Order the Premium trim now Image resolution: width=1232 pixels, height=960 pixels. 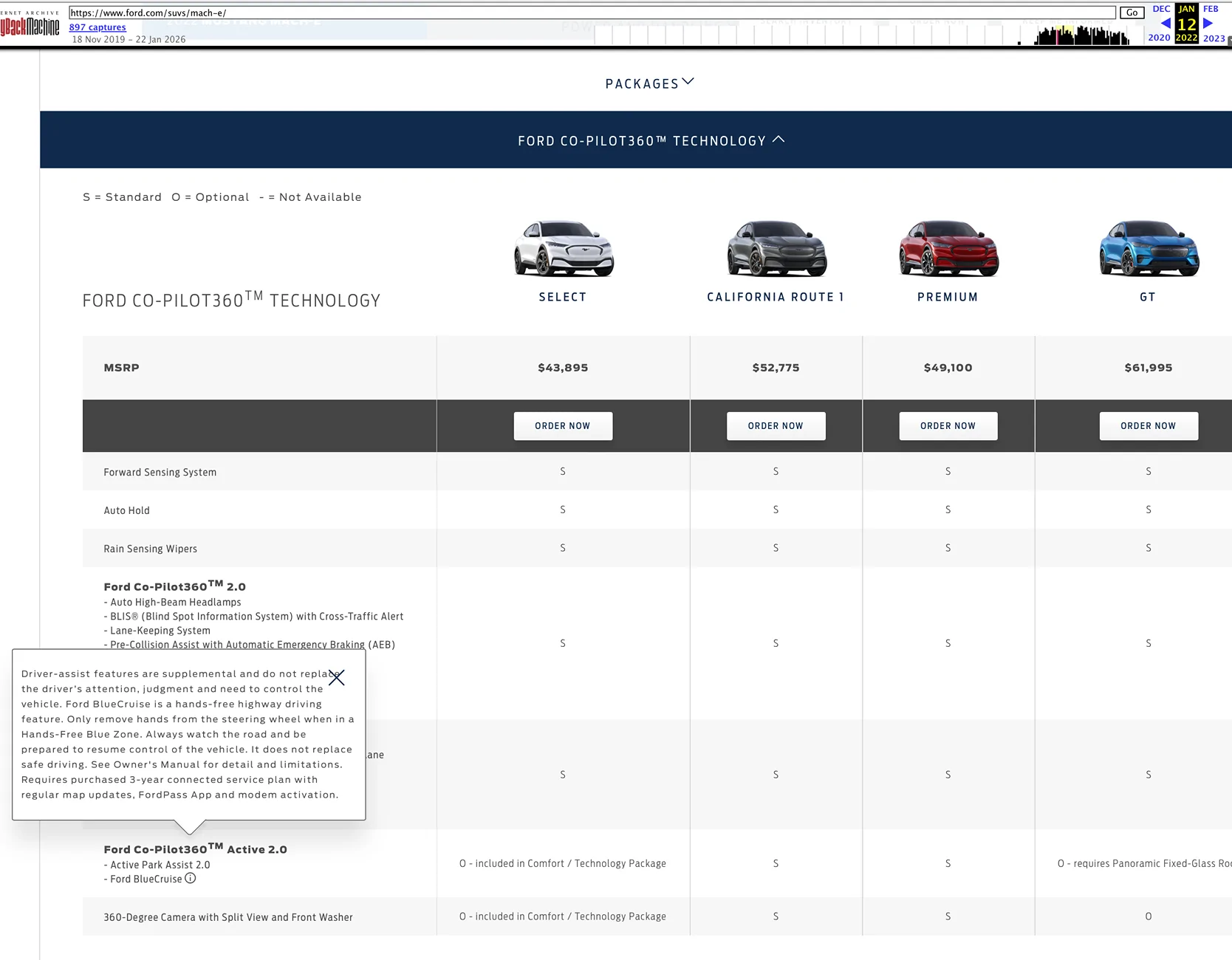[x=948, y=426]
